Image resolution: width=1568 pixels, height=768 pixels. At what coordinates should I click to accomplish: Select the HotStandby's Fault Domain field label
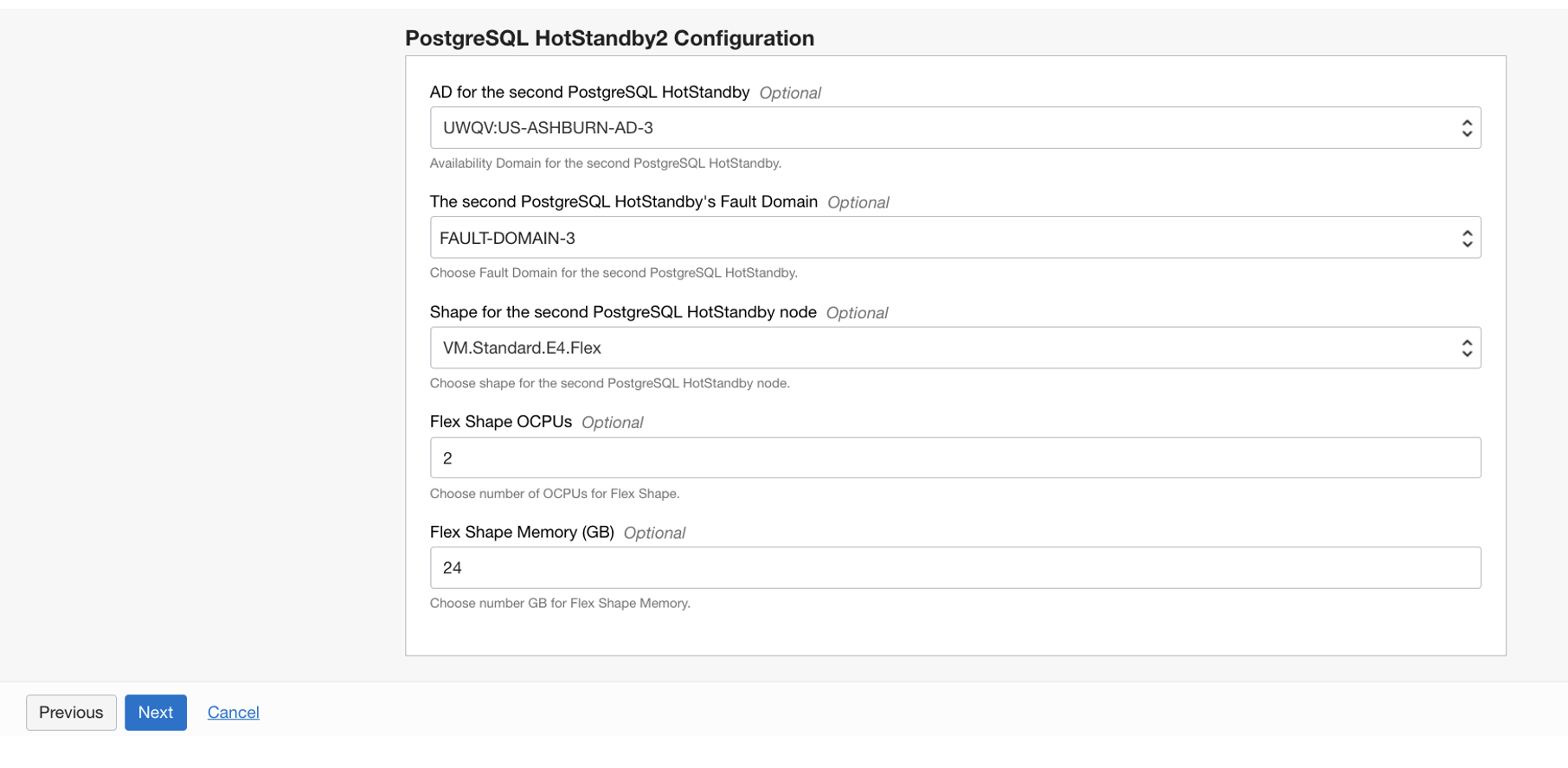(x=623, y=202)
